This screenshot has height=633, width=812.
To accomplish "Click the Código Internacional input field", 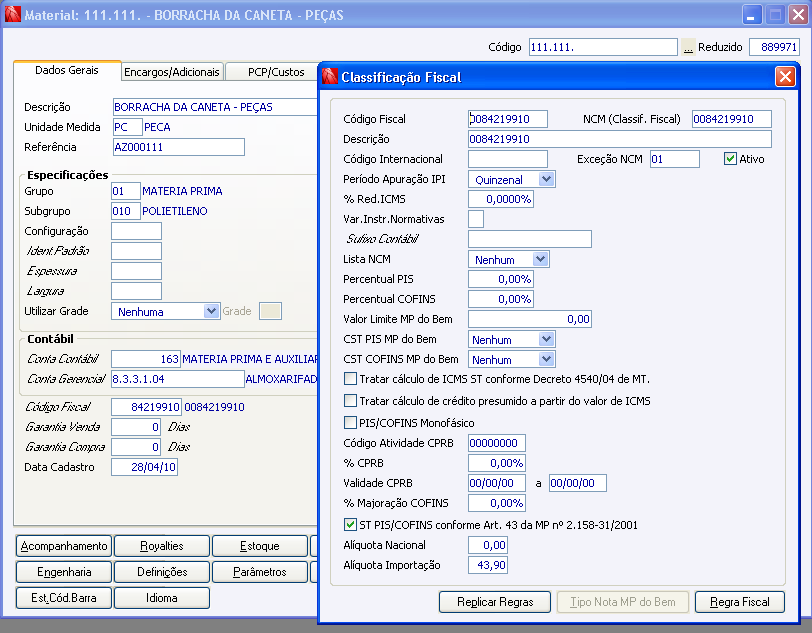I will click(508, 159).
